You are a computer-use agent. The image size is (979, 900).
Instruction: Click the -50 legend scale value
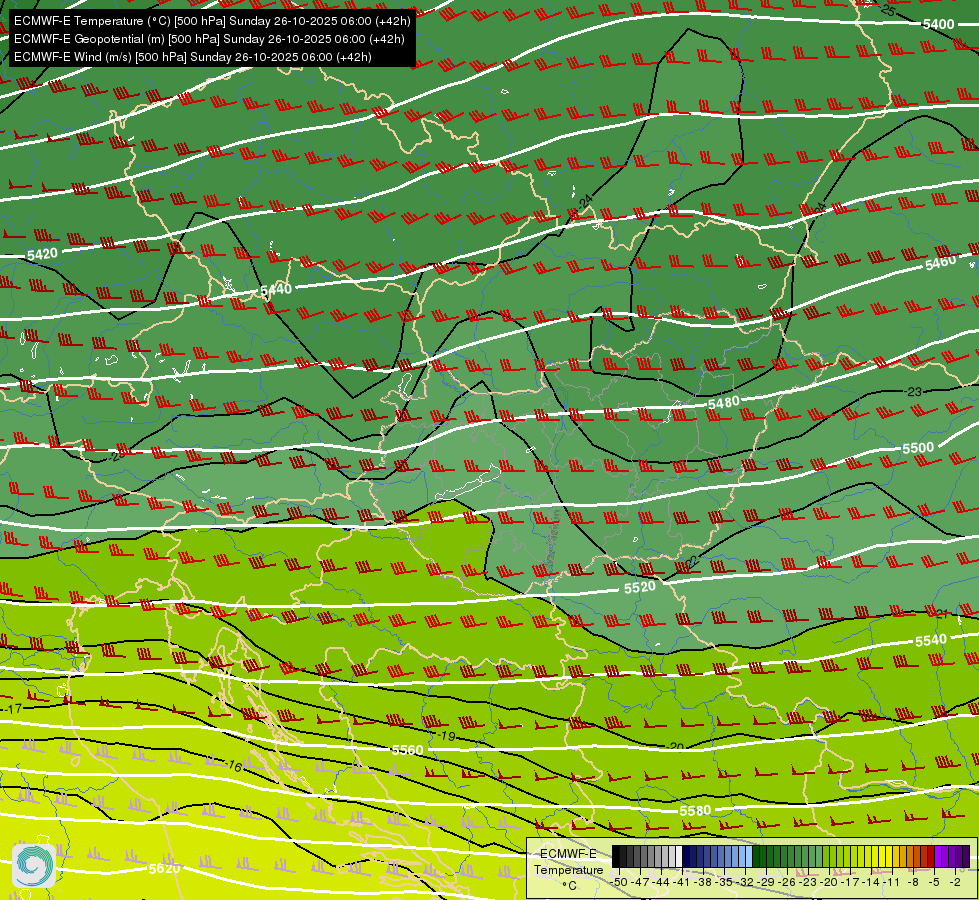tap(619, 882)
